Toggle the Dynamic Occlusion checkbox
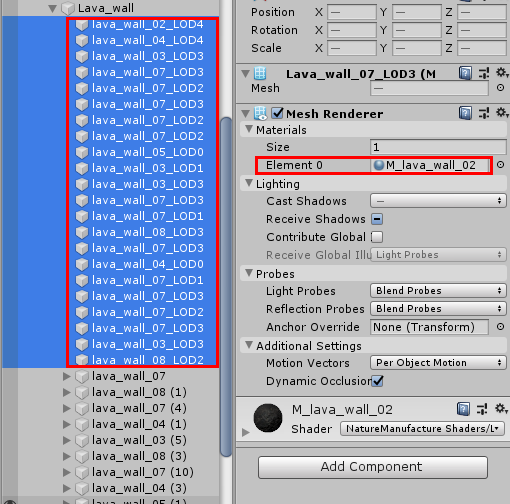 [x=378, y=381]
